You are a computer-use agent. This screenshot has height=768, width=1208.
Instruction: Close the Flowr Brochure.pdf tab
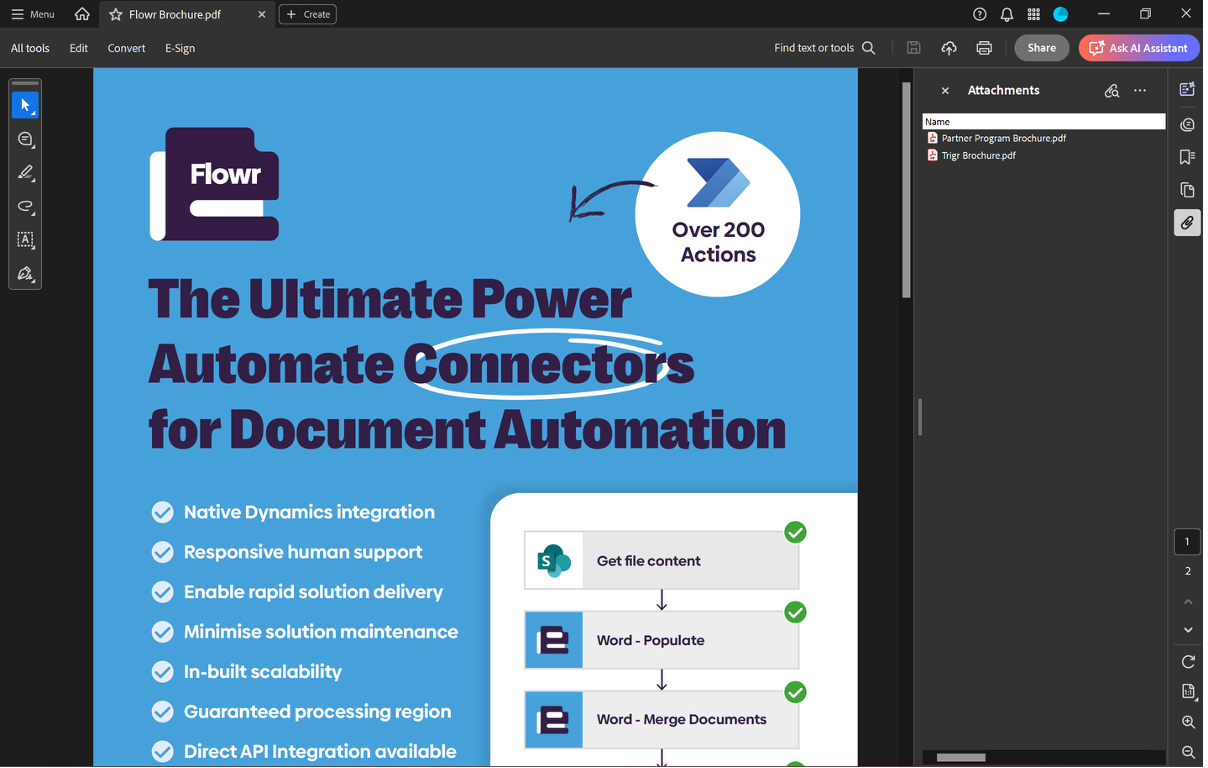262,15
